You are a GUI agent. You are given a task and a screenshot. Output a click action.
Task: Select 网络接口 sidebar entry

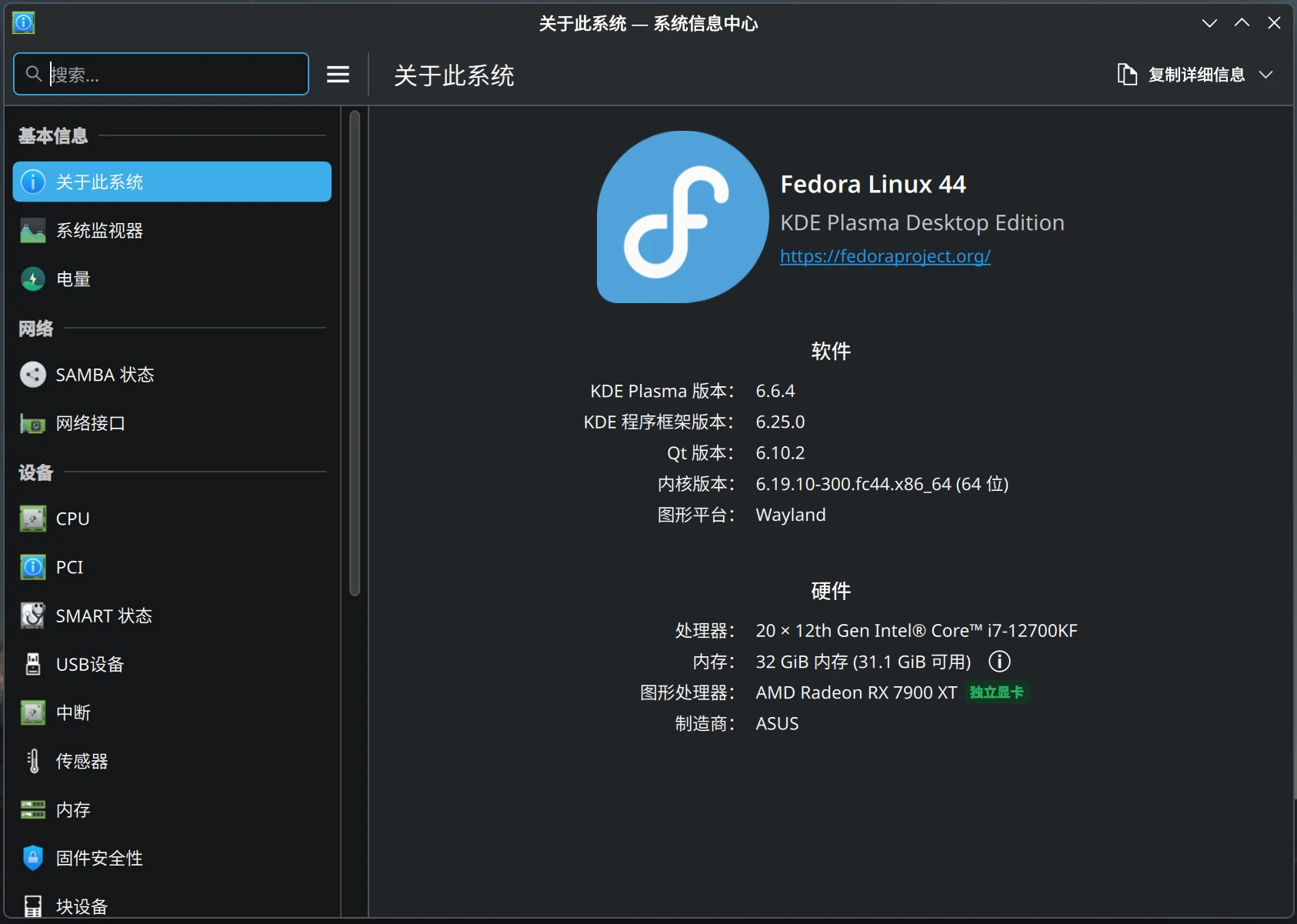tap(172, 423)
